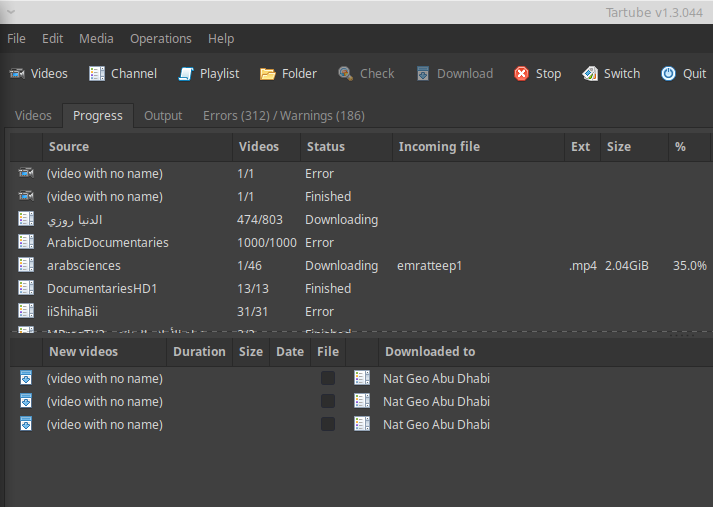Click the Channel toolbar icon
713x507 pixels.
(97, 73)
